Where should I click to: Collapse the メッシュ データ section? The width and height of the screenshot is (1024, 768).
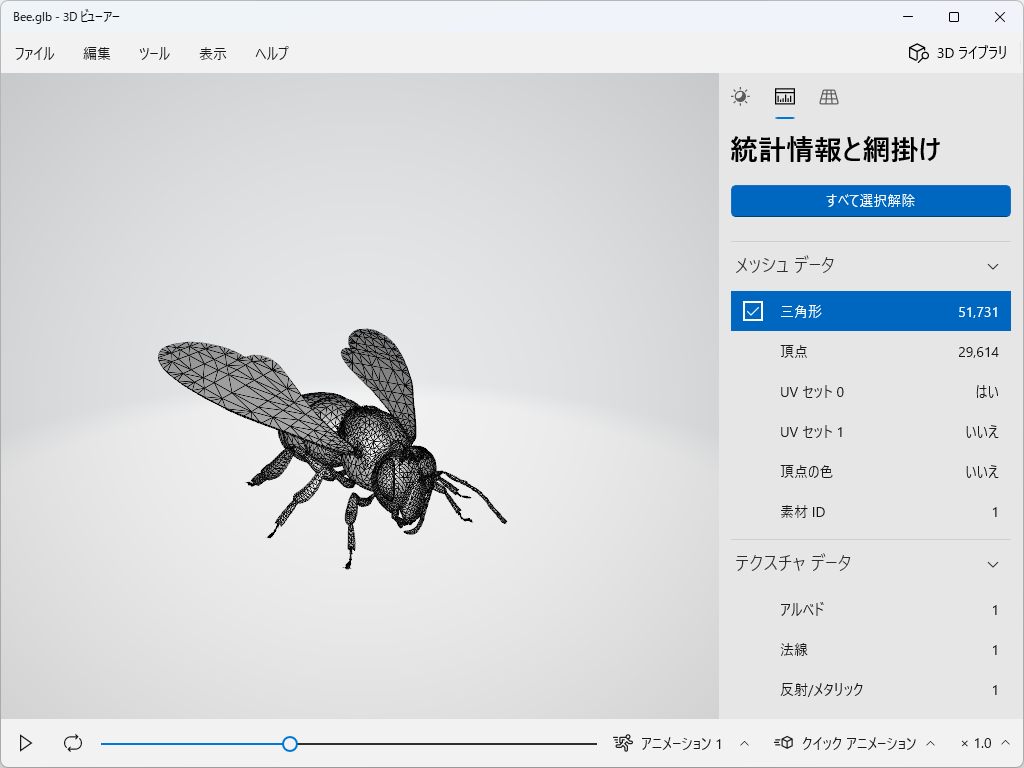(x=993, y=266)
